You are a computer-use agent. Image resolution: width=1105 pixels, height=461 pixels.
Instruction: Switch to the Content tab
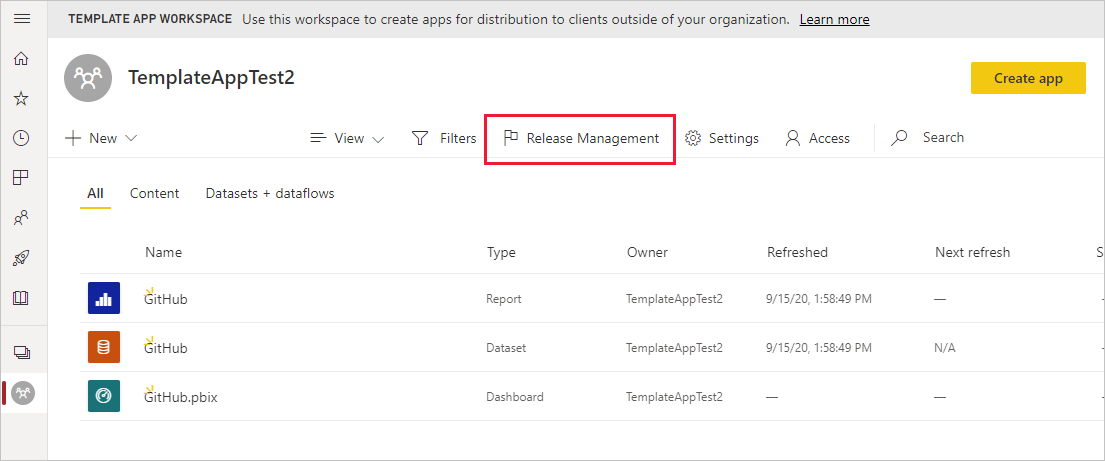[x=154, y=193]
